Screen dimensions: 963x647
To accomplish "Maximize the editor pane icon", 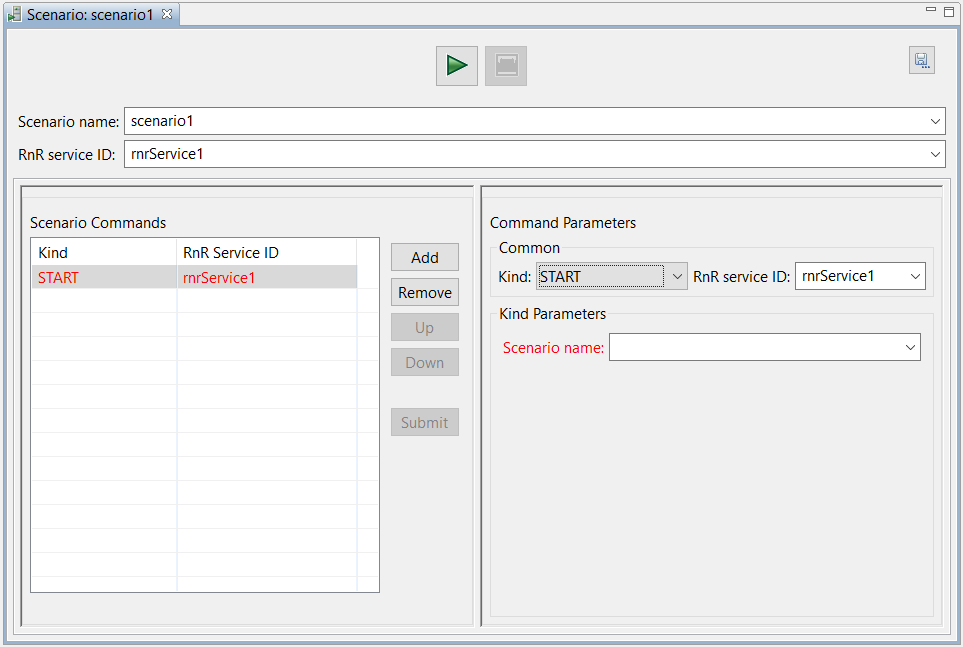I will coord(949,11).
